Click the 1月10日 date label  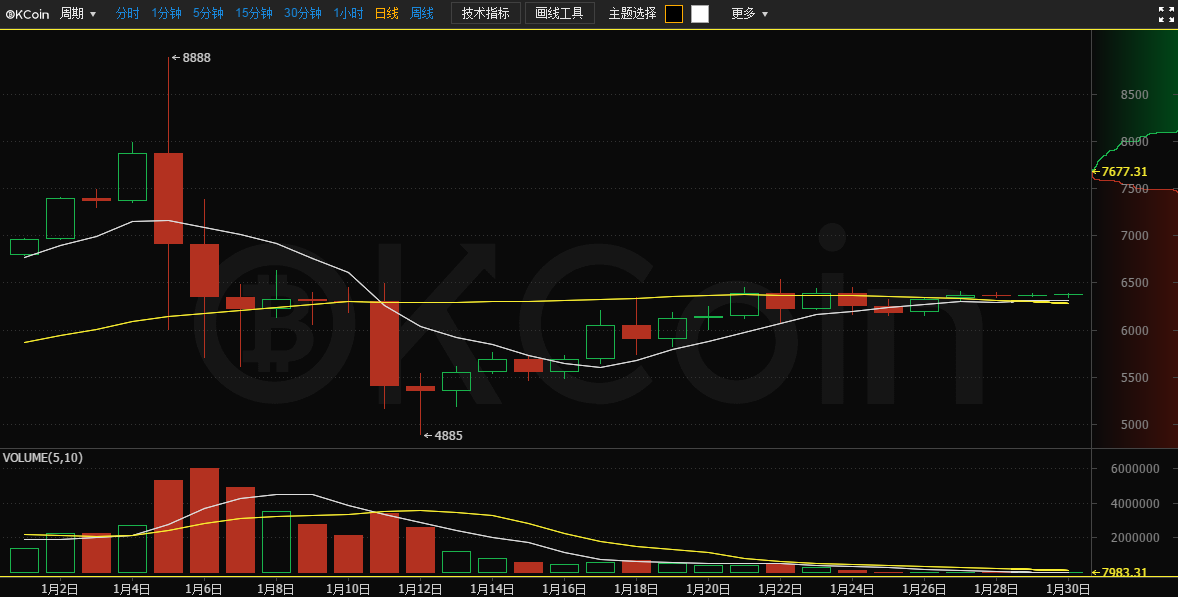347,589
